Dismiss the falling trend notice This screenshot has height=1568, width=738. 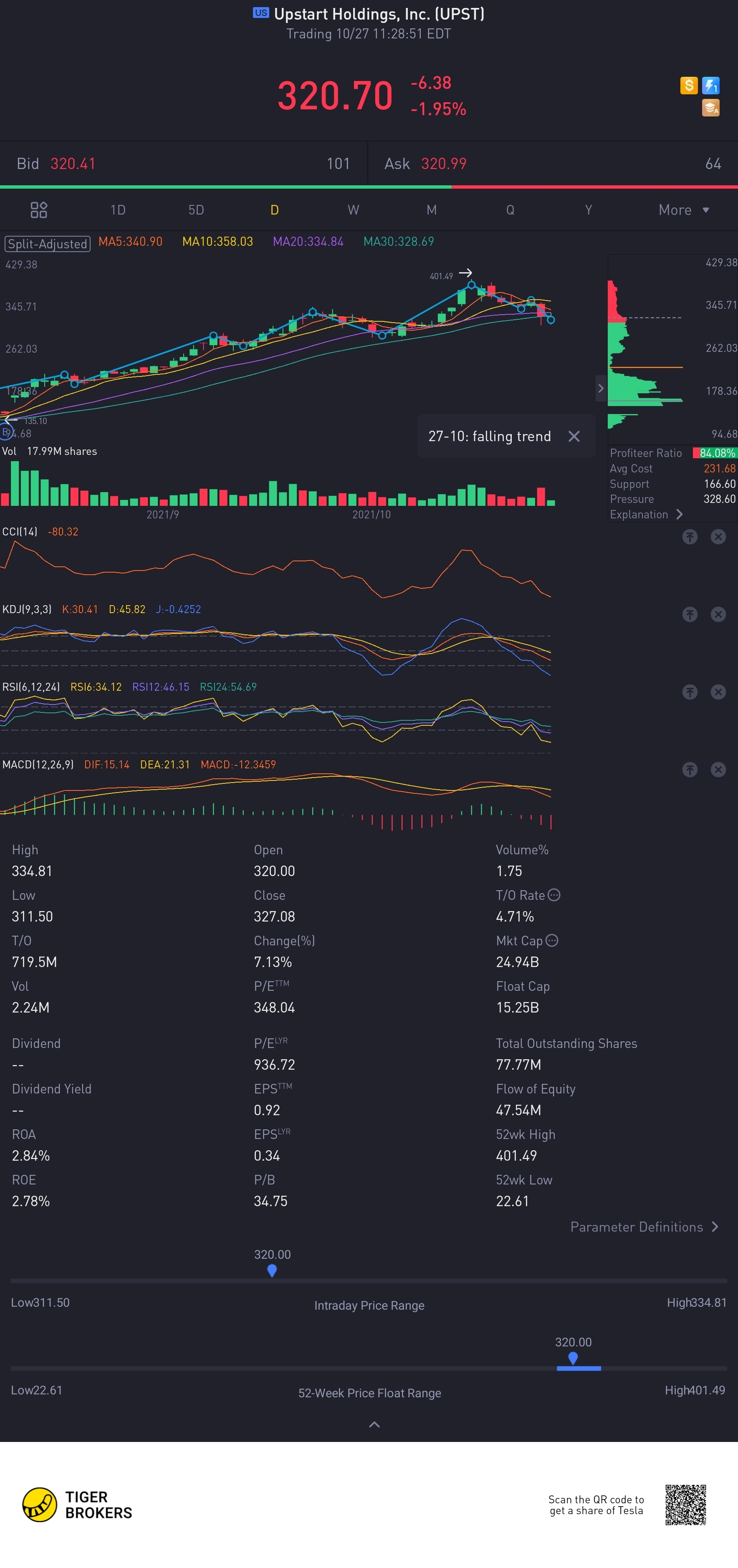tap(574, 437)
